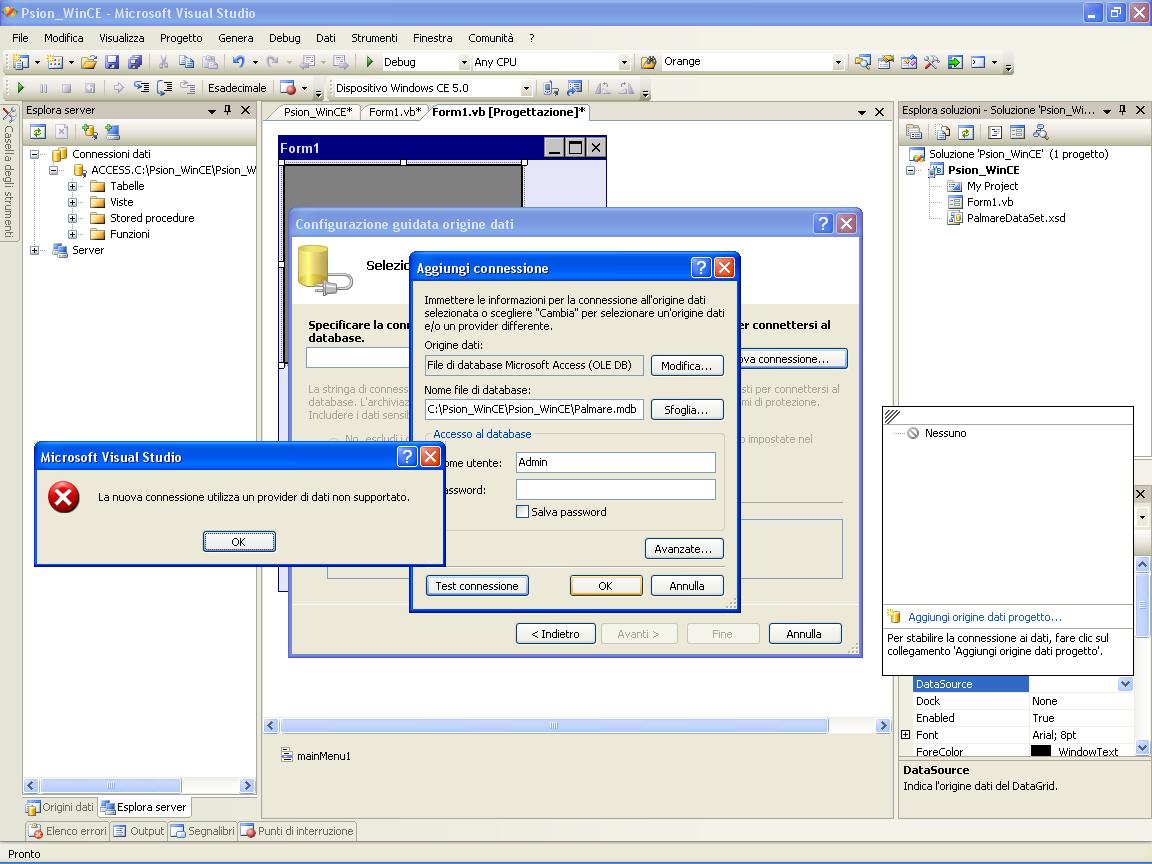This screenshot has width=1152, height=864.
Task: Click Connect to Database icon in Esplora server
Action: point(90,132)
